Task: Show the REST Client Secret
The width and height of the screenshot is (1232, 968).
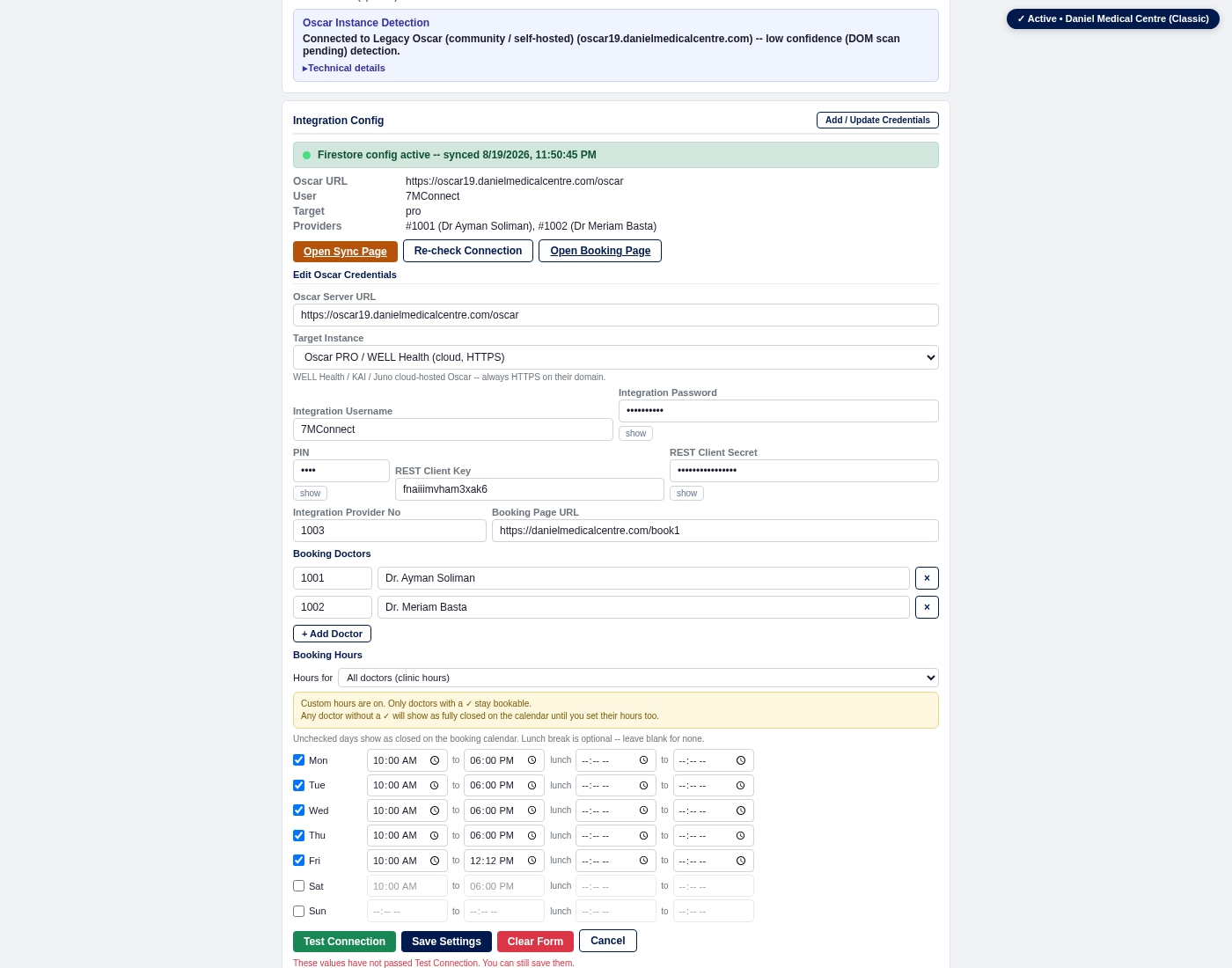Action: [x=686, y=494]
